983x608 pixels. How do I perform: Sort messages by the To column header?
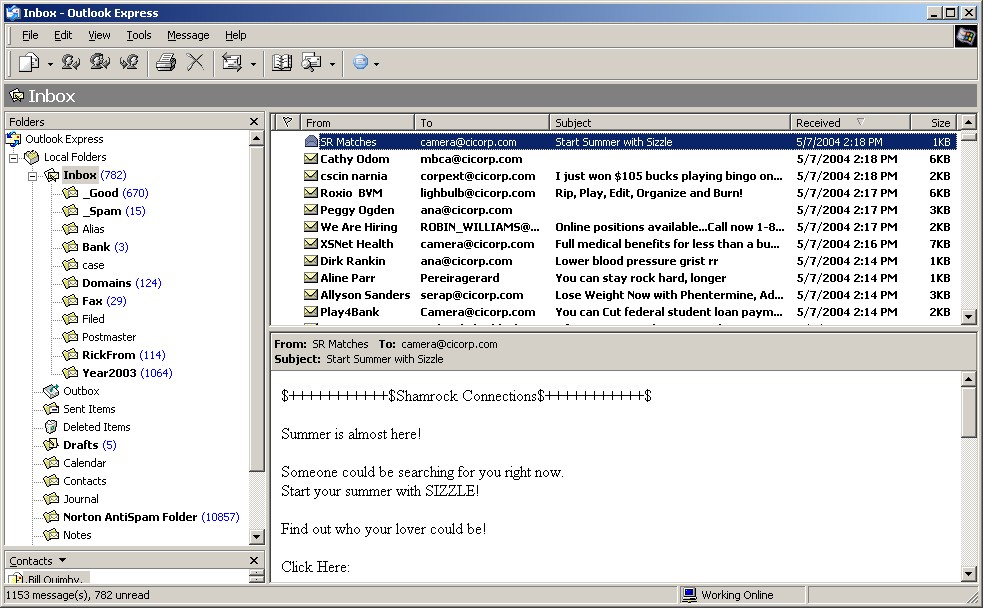click(x=481, y=122)
